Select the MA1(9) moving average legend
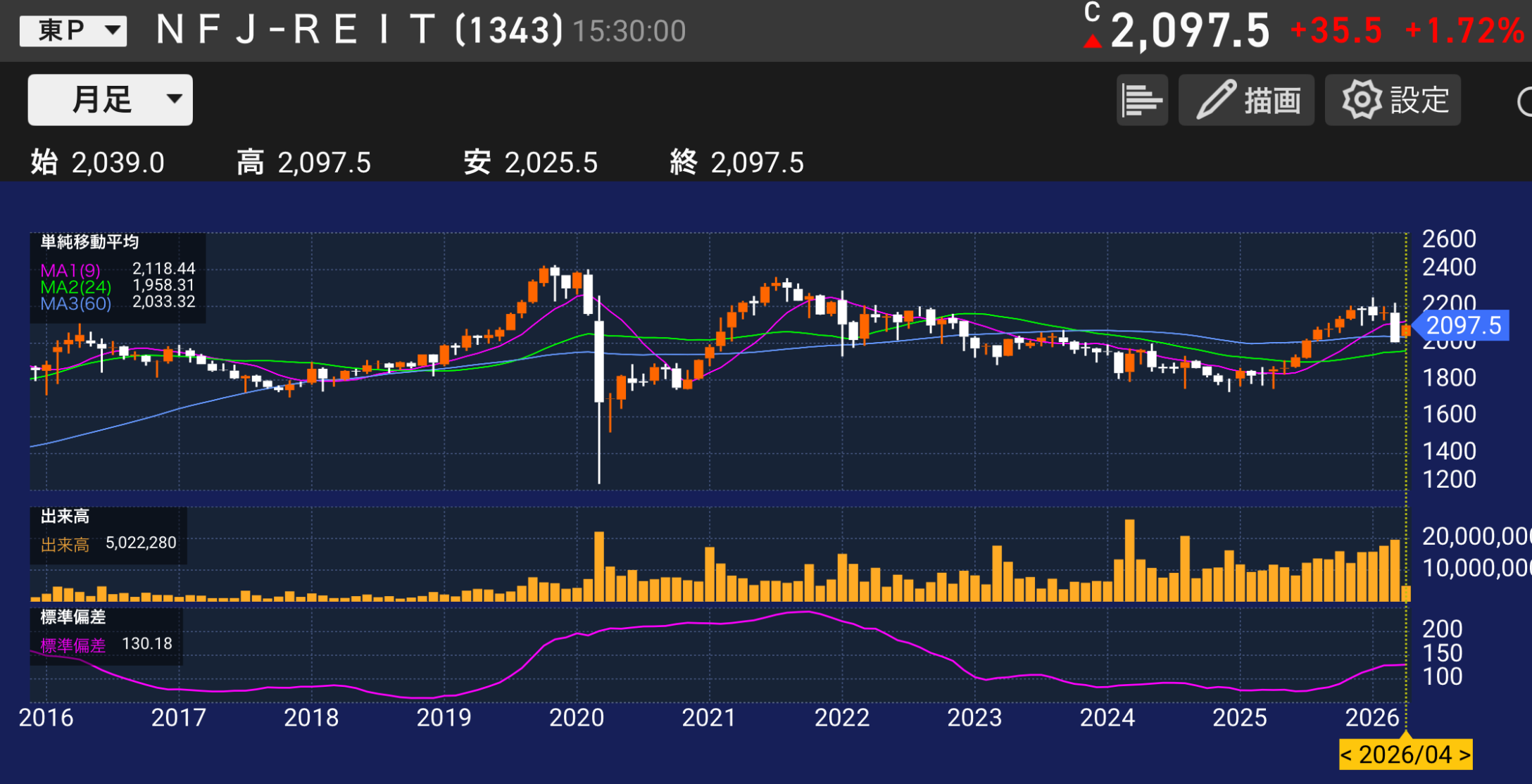1532x784 pixels. 70,270
